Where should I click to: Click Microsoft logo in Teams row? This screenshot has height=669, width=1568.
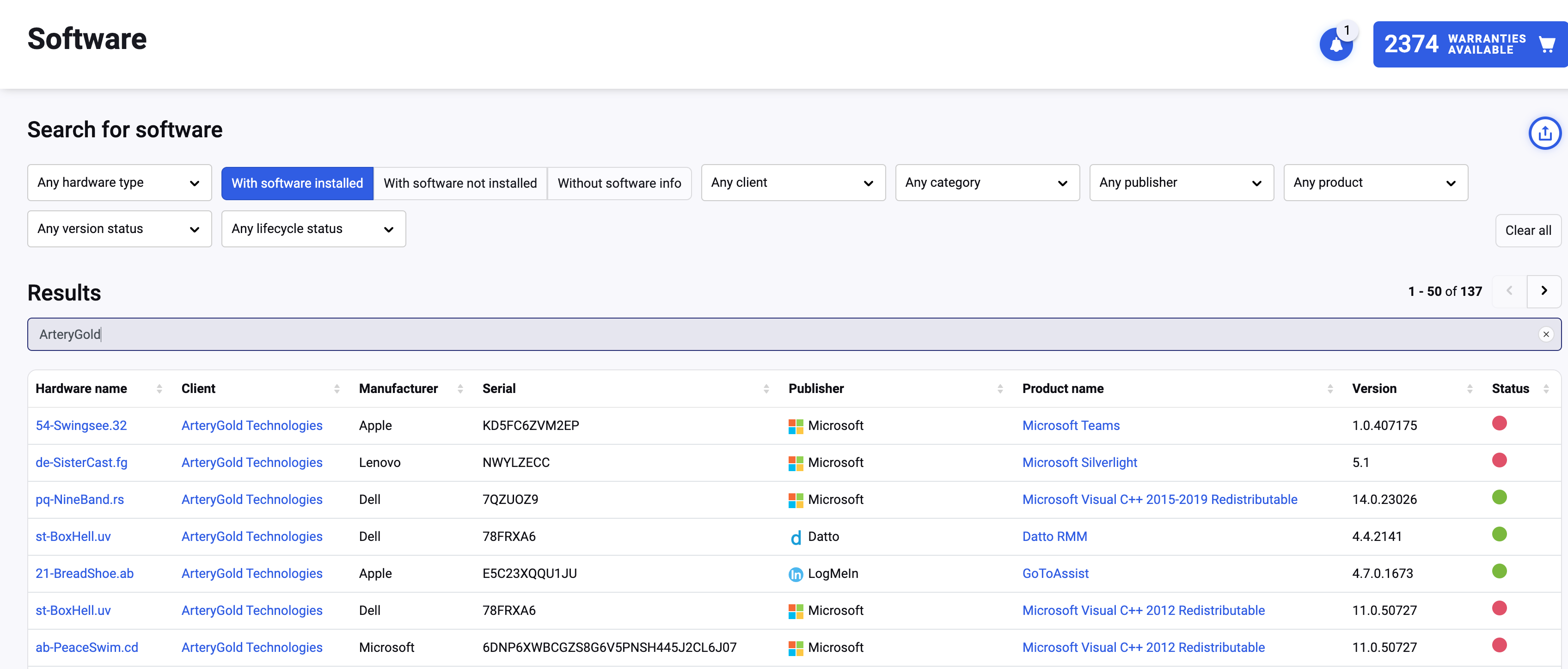pos(795,426)
